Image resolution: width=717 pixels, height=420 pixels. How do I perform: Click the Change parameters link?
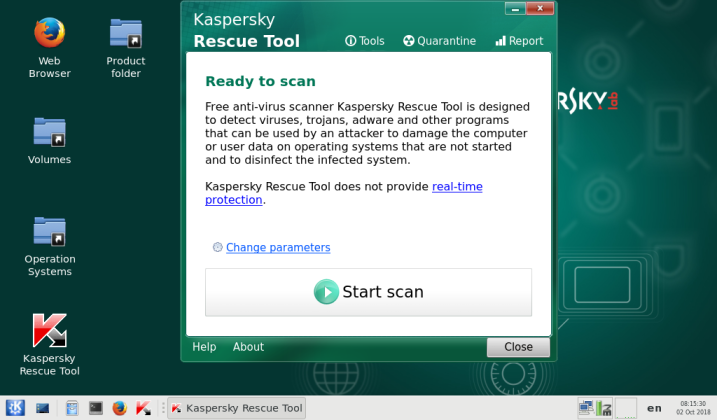278,248
